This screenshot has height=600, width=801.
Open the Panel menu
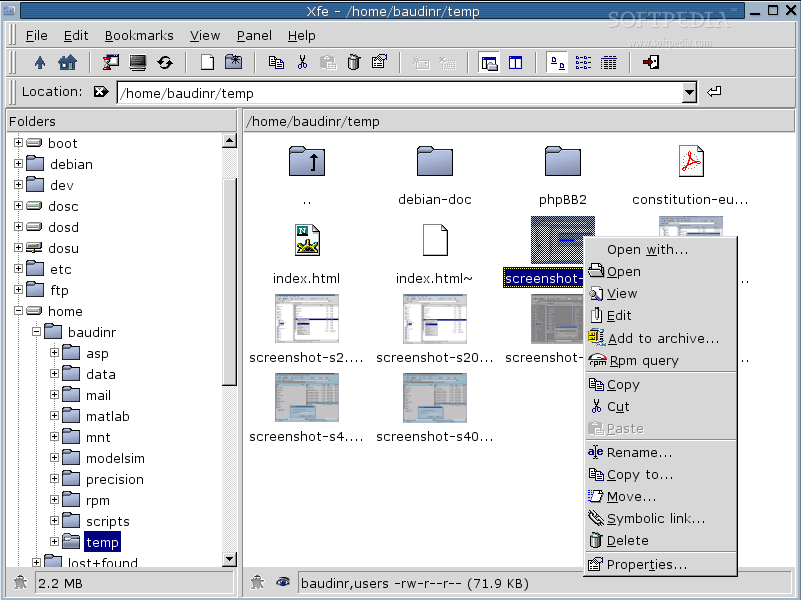coord(254,36)
